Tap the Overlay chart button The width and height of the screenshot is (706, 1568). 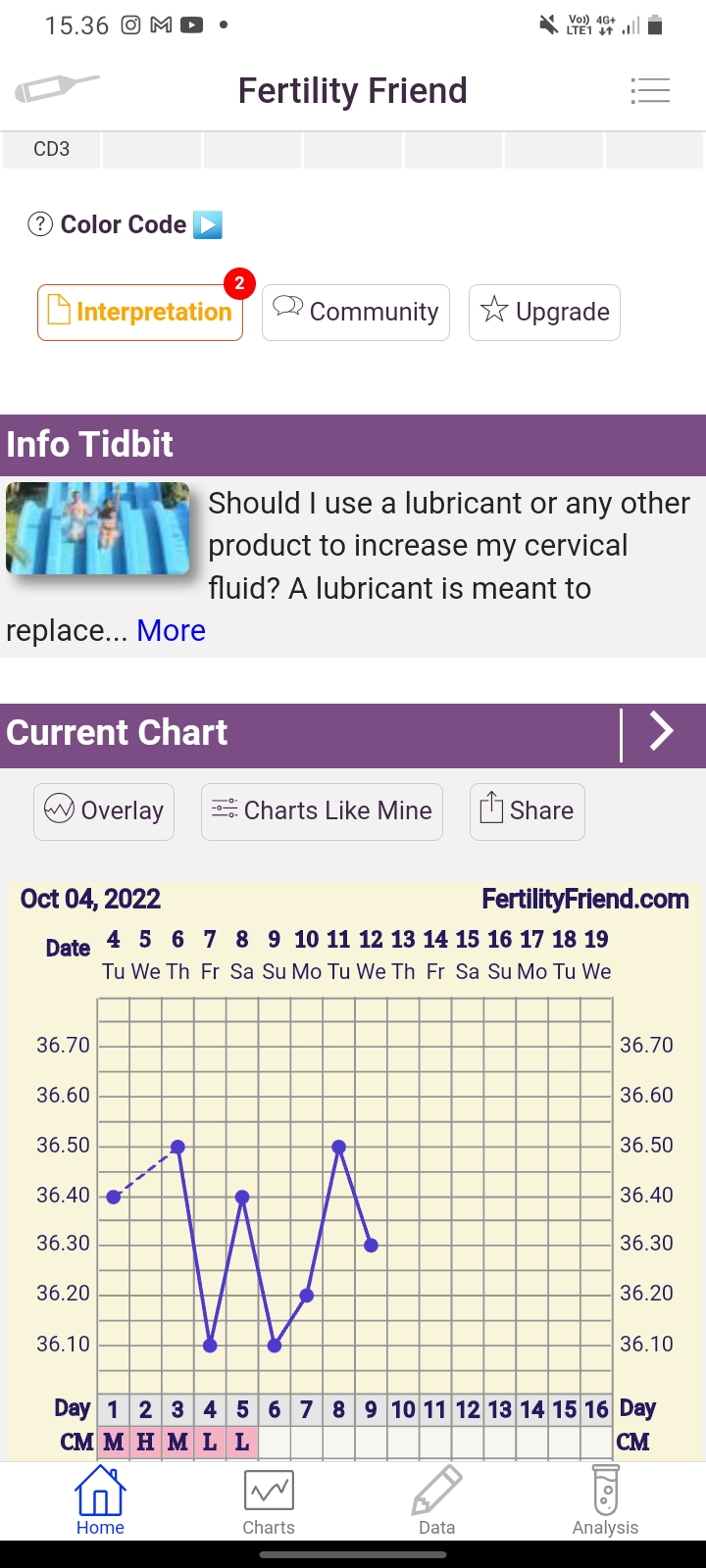tap(104, 811)
